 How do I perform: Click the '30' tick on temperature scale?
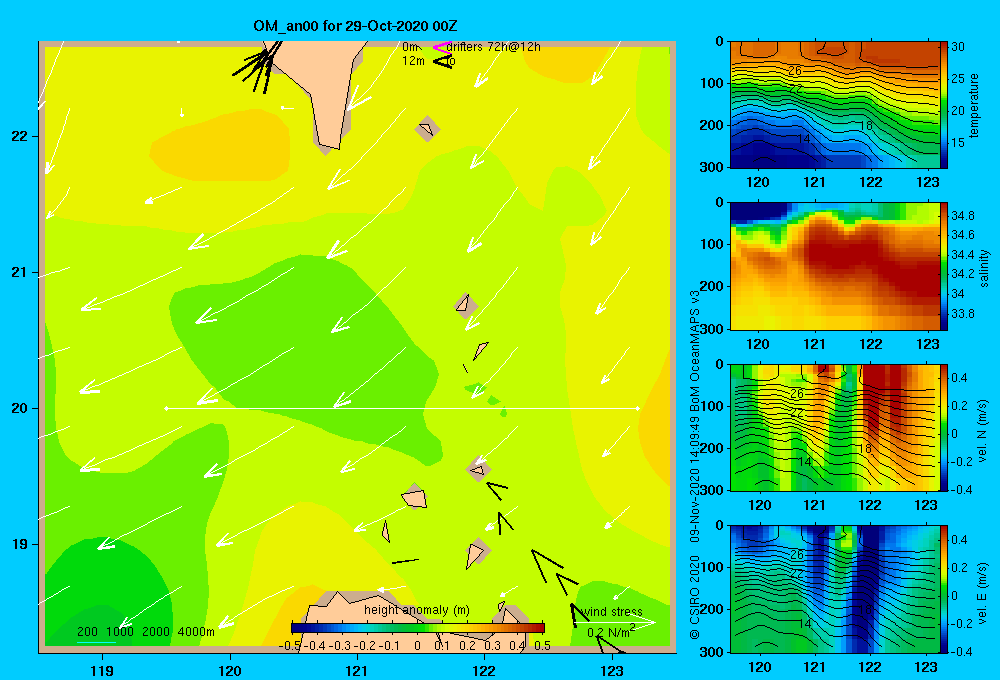[958, 47]
